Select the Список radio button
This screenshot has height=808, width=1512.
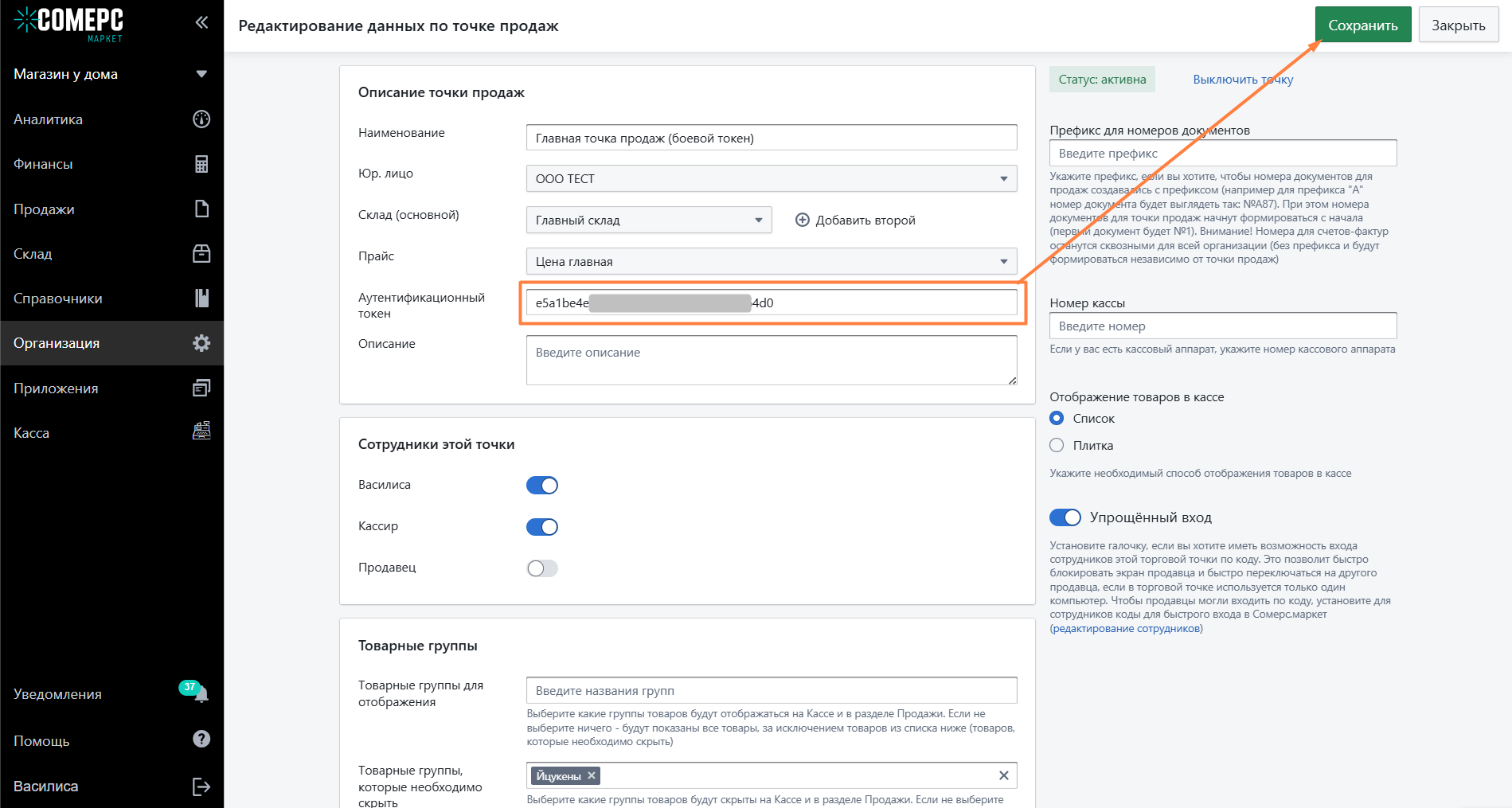click(x=1057, y=418)
